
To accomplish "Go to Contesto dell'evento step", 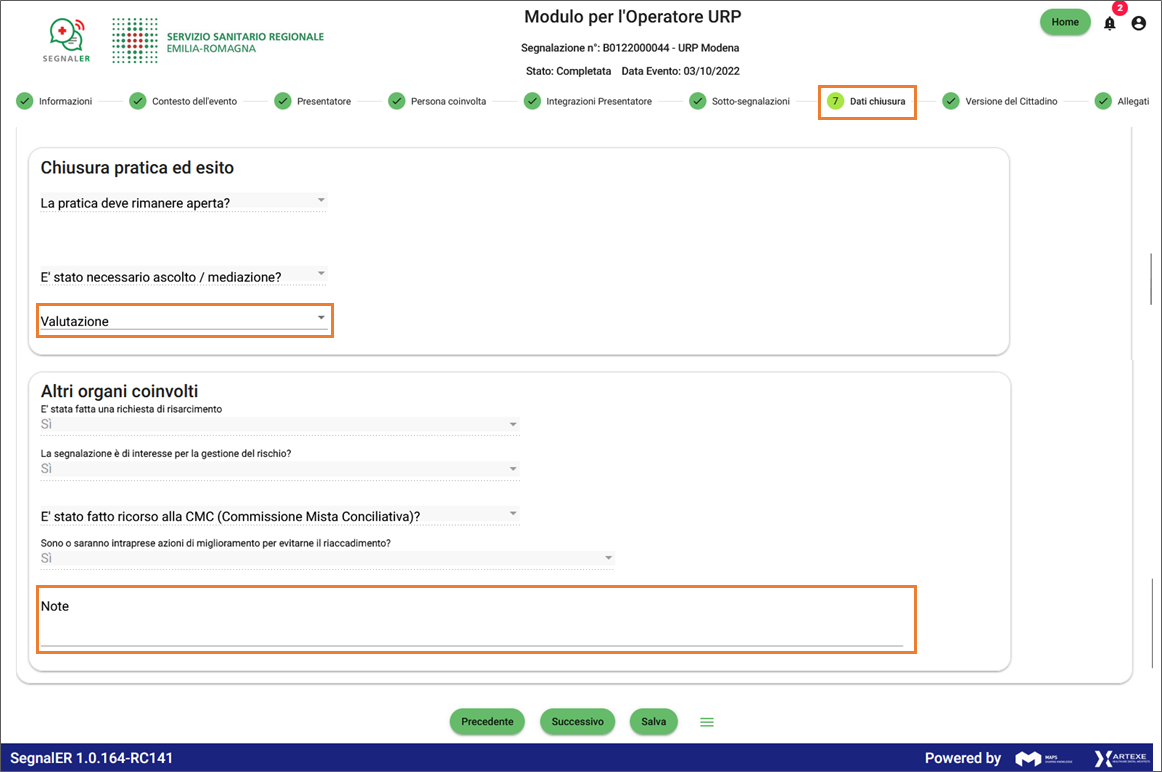I will [x=194, y=101].
